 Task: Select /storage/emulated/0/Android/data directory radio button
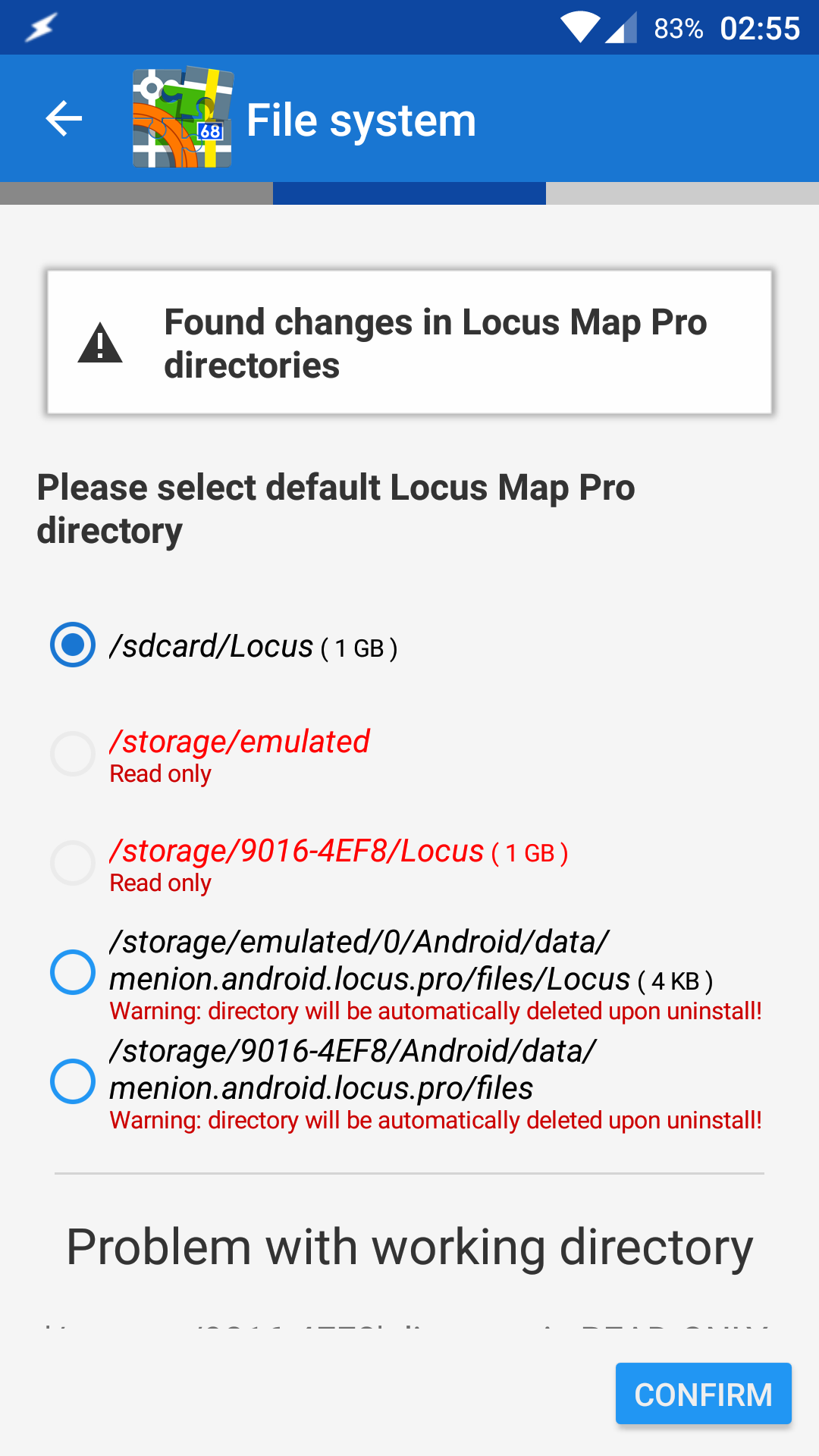73,972
